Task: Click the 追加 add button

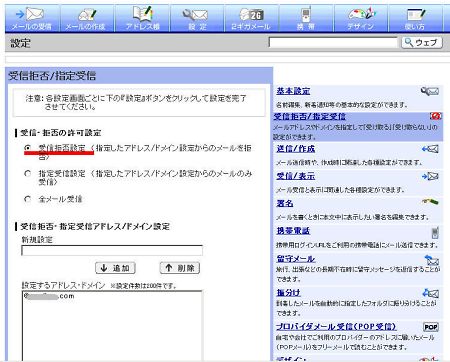Action: (115, 268)
